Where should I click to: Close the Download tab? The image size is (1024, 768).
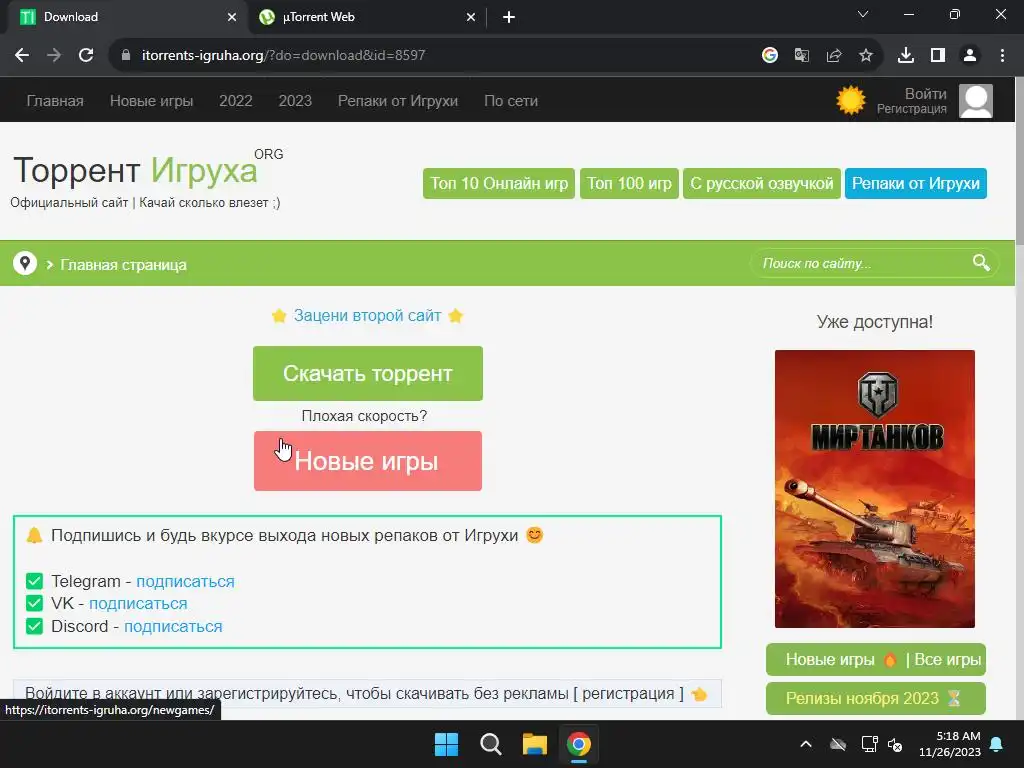(232, 18)
